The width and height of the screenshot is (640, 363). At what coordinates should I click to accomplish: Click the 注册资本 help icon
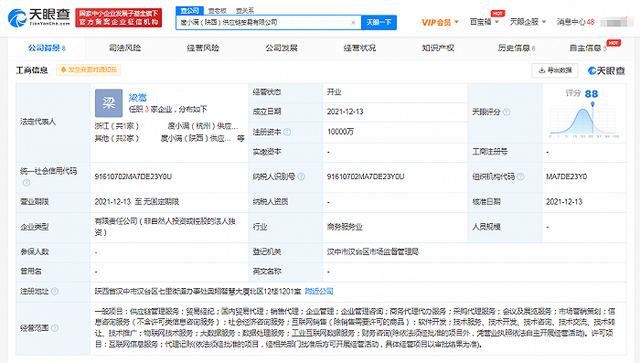click(287, 132)
